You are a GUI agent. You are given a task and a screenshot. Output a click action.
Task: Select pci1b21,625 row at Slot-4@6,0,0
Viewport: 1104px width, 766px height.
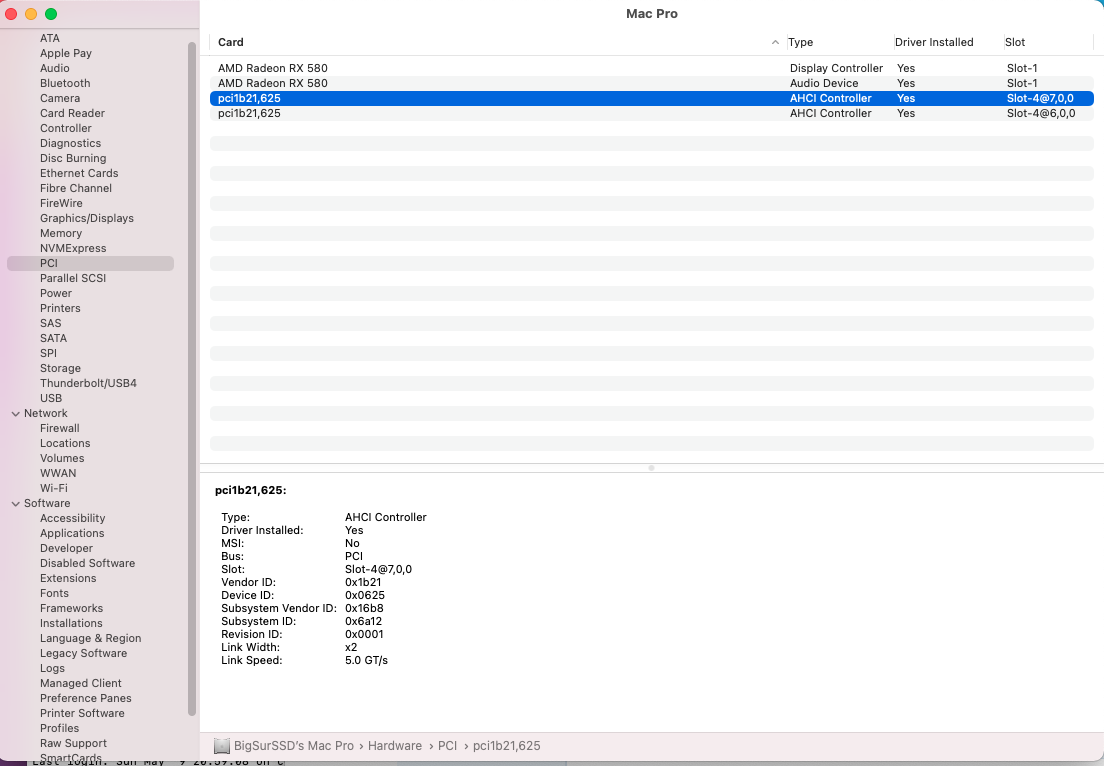coord(651,113)
